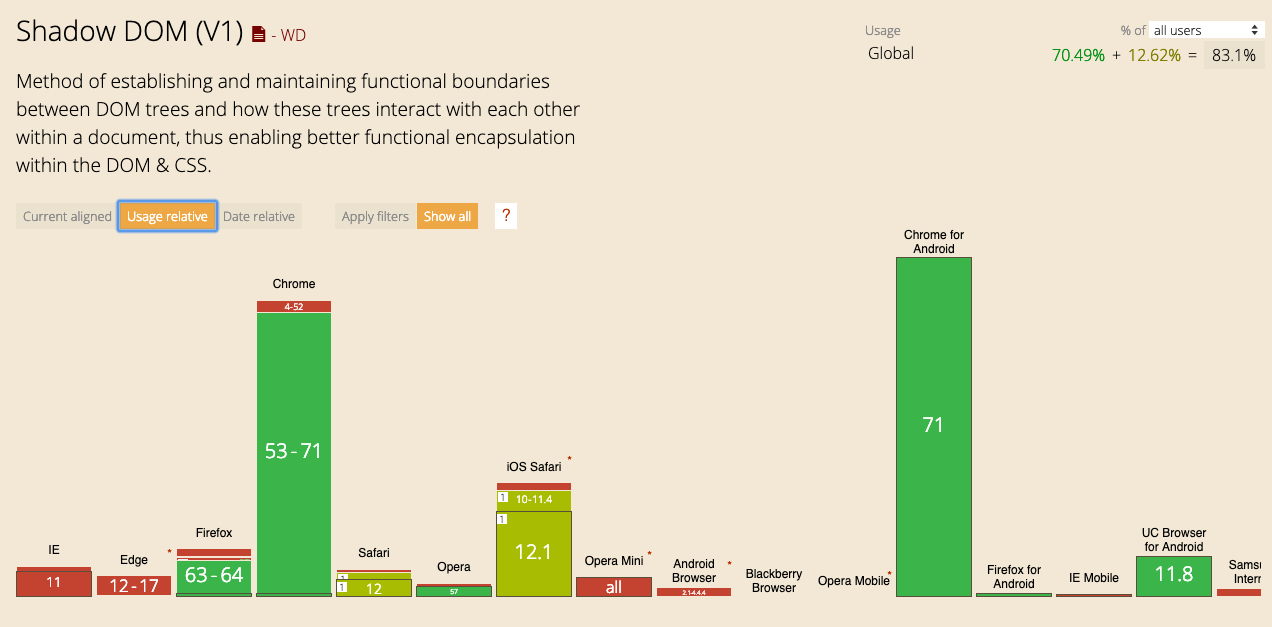This screenshot has height=627, width=1272.
Task: Click the Chrome for Android 71 bar
Action: point(934,426)
